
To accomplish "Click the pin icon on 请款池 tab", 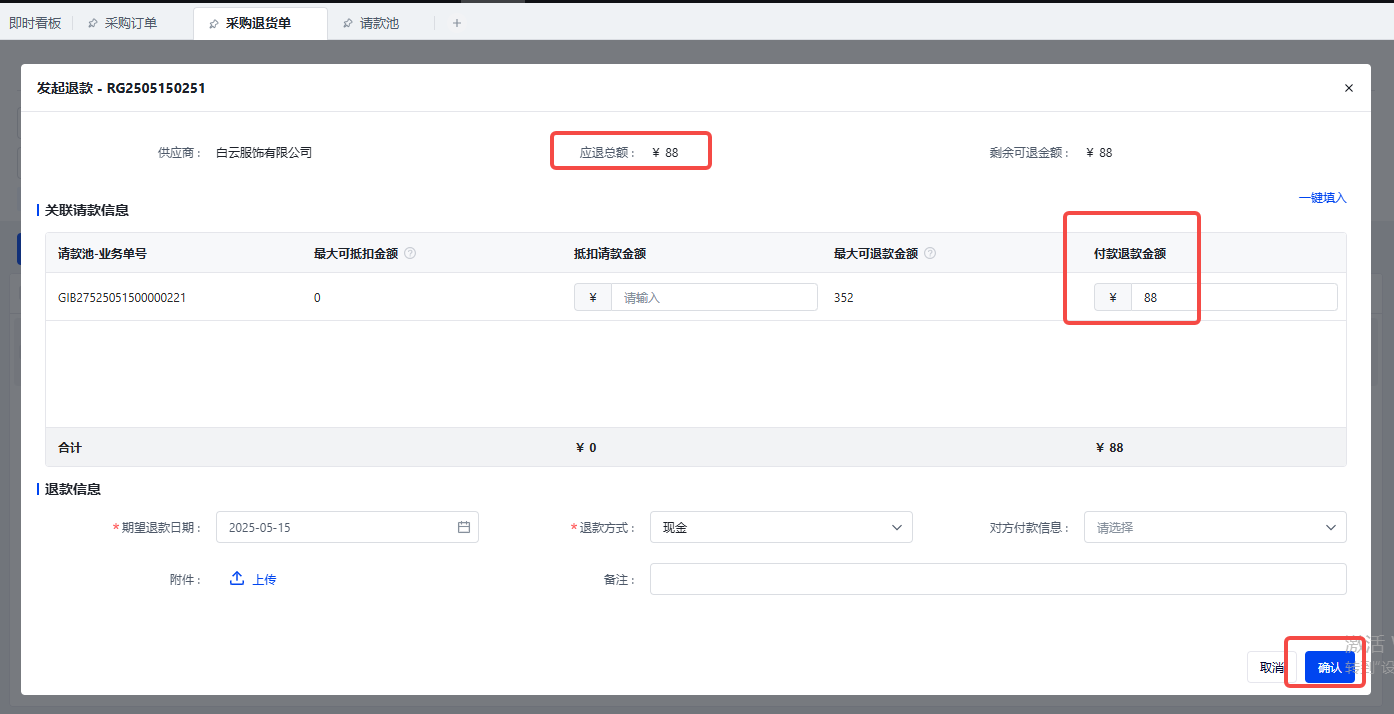I will (347, 23).
